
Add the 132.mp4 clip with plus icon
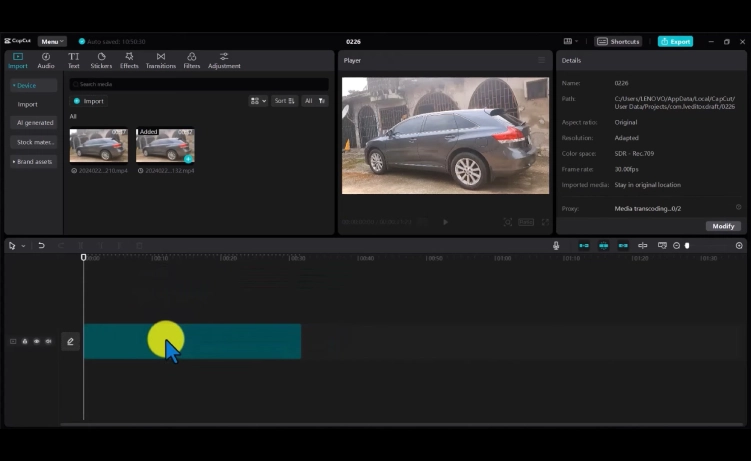[188, 158]
